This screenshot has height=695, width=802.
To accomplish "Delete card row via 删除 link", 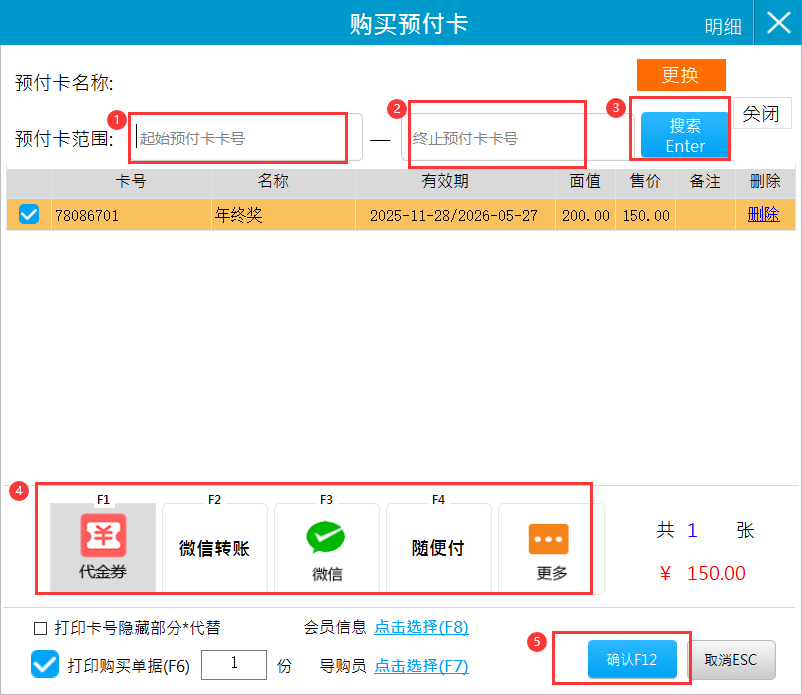I will click(763, 214).
